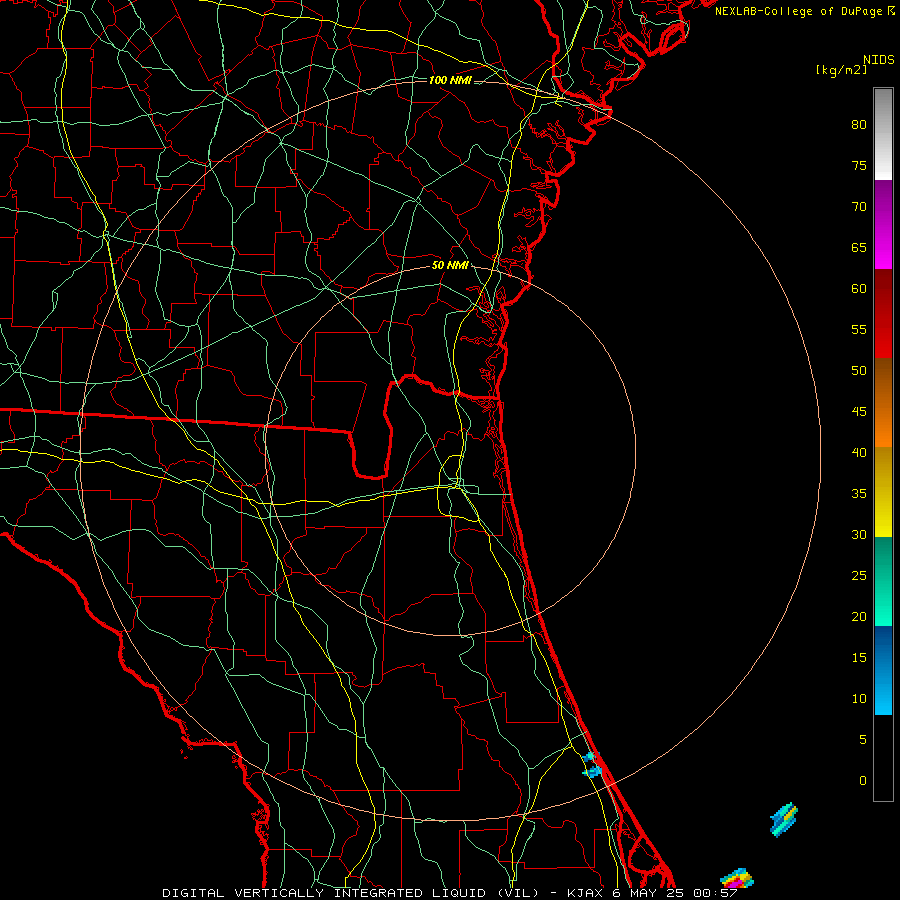Image resolution: width=900 pixels, height=900 pixels.
Task: Click the 30 value on the scale
Action: [859, 534]
